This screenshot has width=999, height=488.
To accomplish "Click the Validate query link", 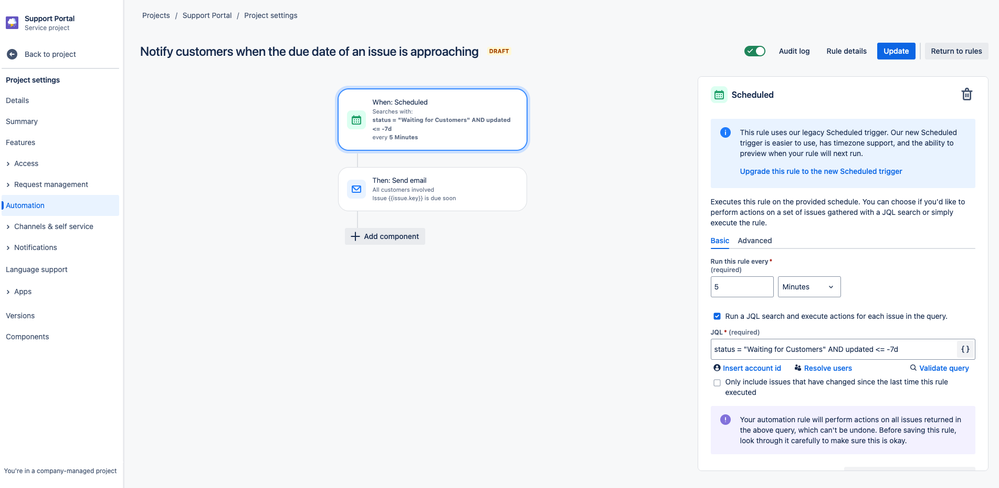I will (x=939, y=368).
